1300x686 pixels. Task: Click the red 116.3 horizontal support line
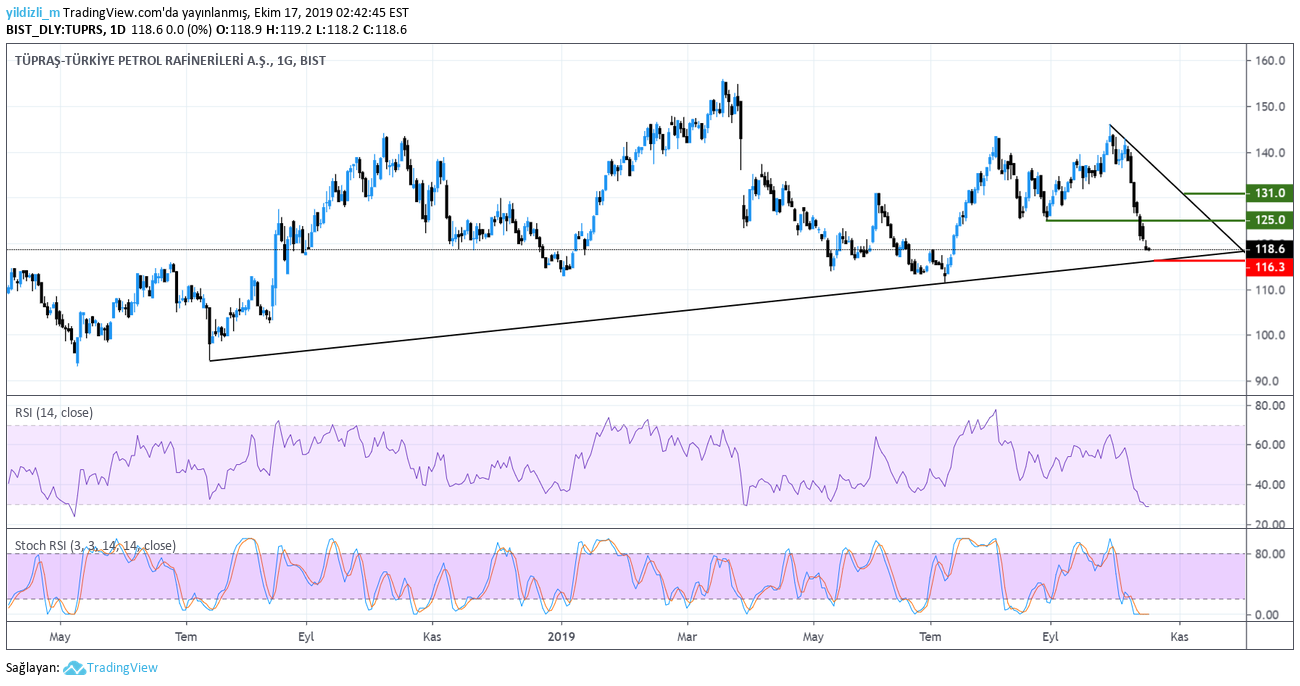1198,260
